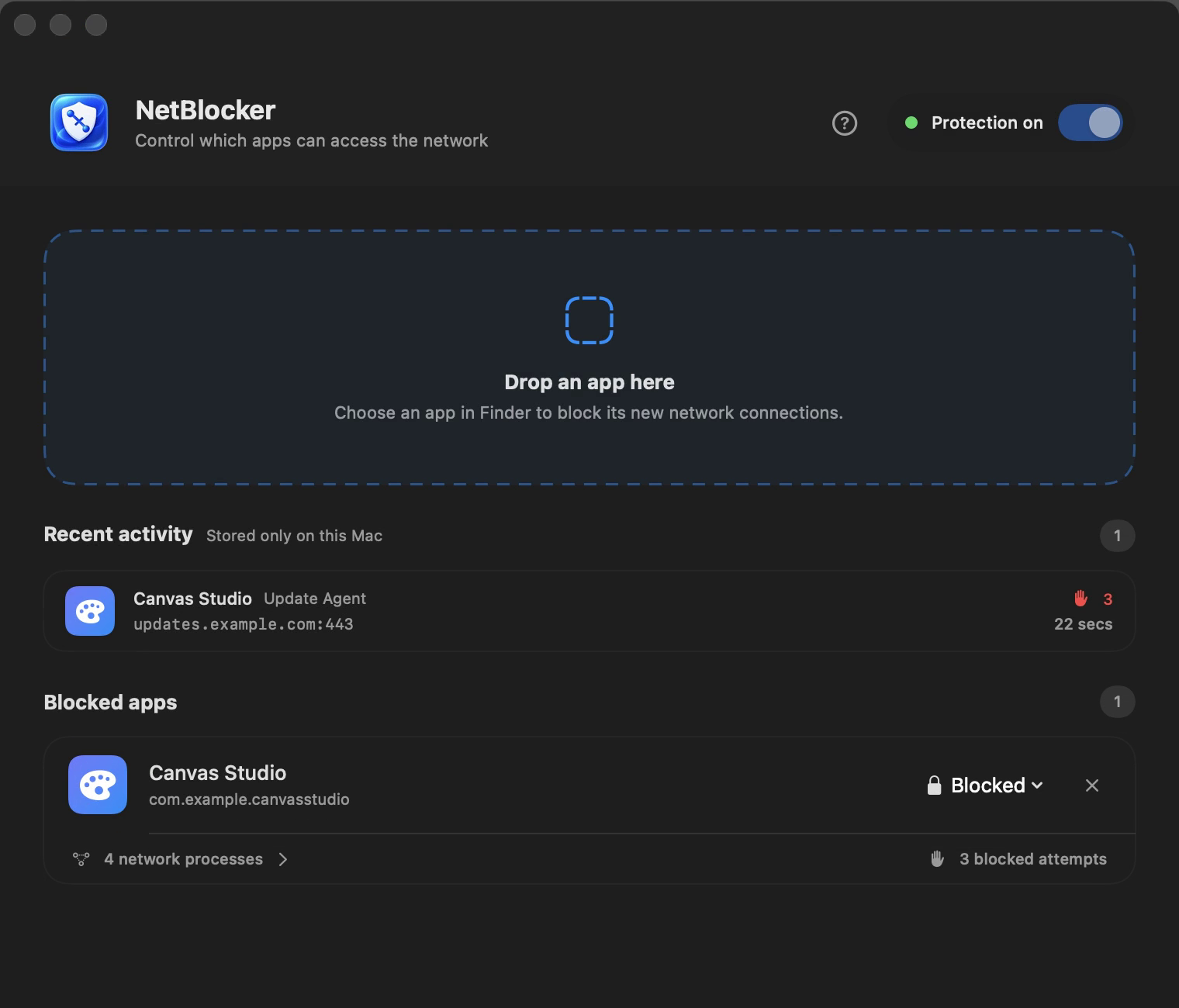The image size is (1179, 1008).
Task: Click the 22 secs timestamp
Action: (1083, 624)
